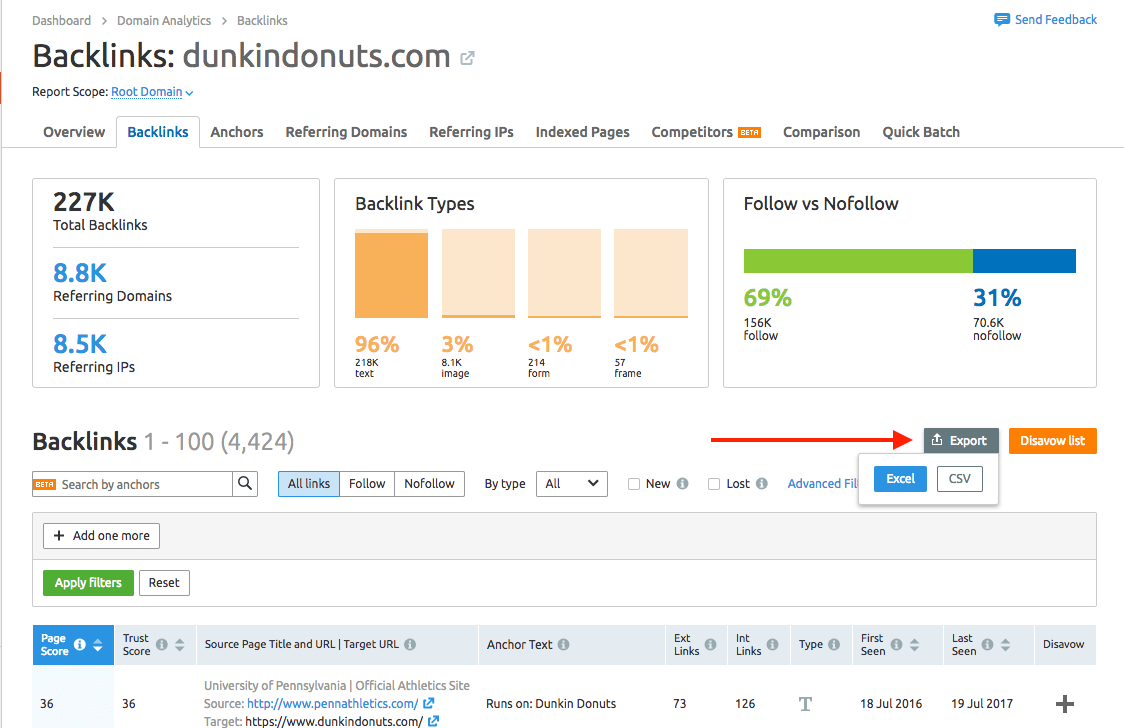Screen dimensions: 1124x728
Task: Open Advanced Filters link
Action: pyautogui.click(x=823, y=484)
